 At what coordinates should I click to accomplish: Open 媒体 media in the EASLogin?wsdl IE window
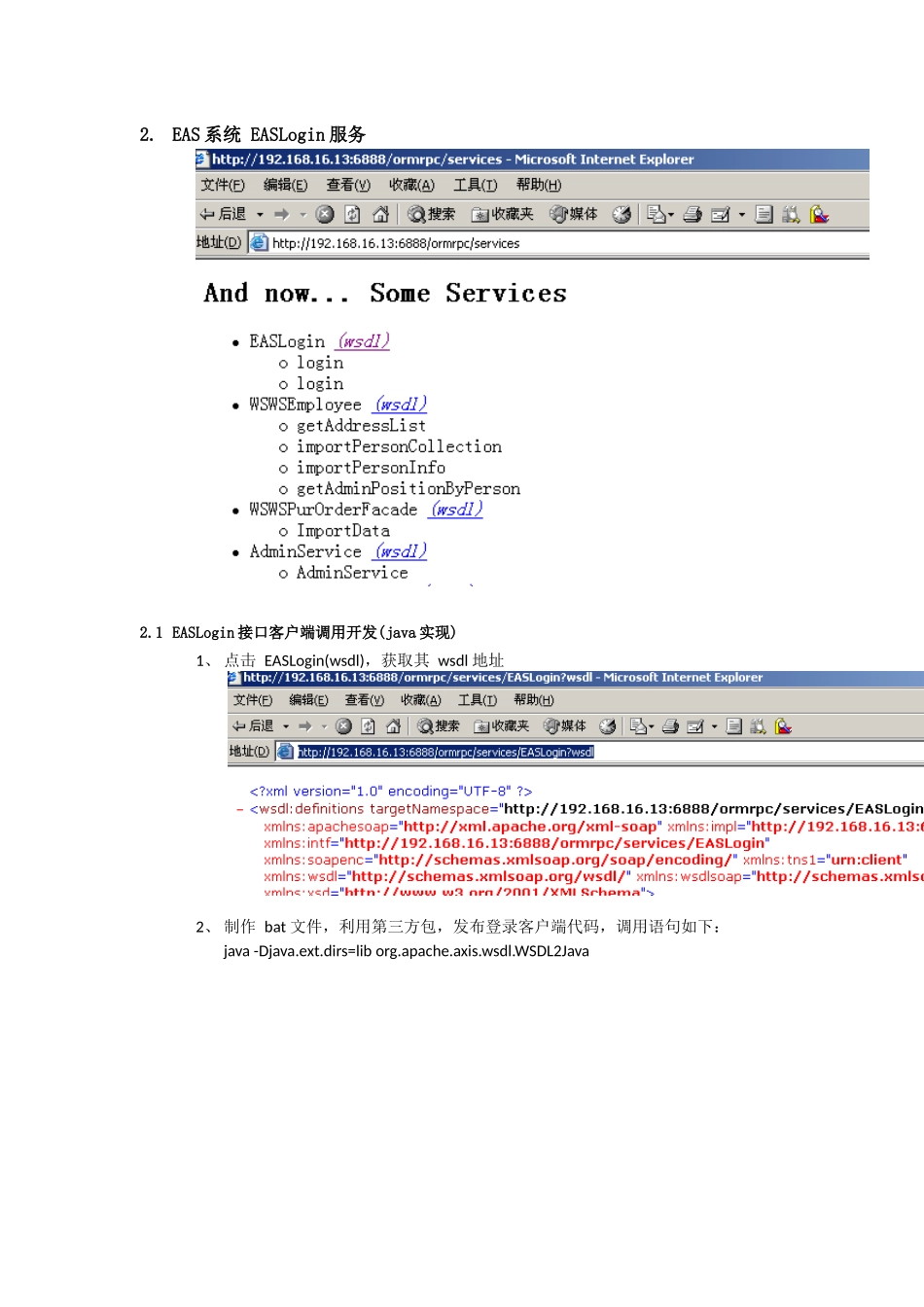[x=565, y=725]
